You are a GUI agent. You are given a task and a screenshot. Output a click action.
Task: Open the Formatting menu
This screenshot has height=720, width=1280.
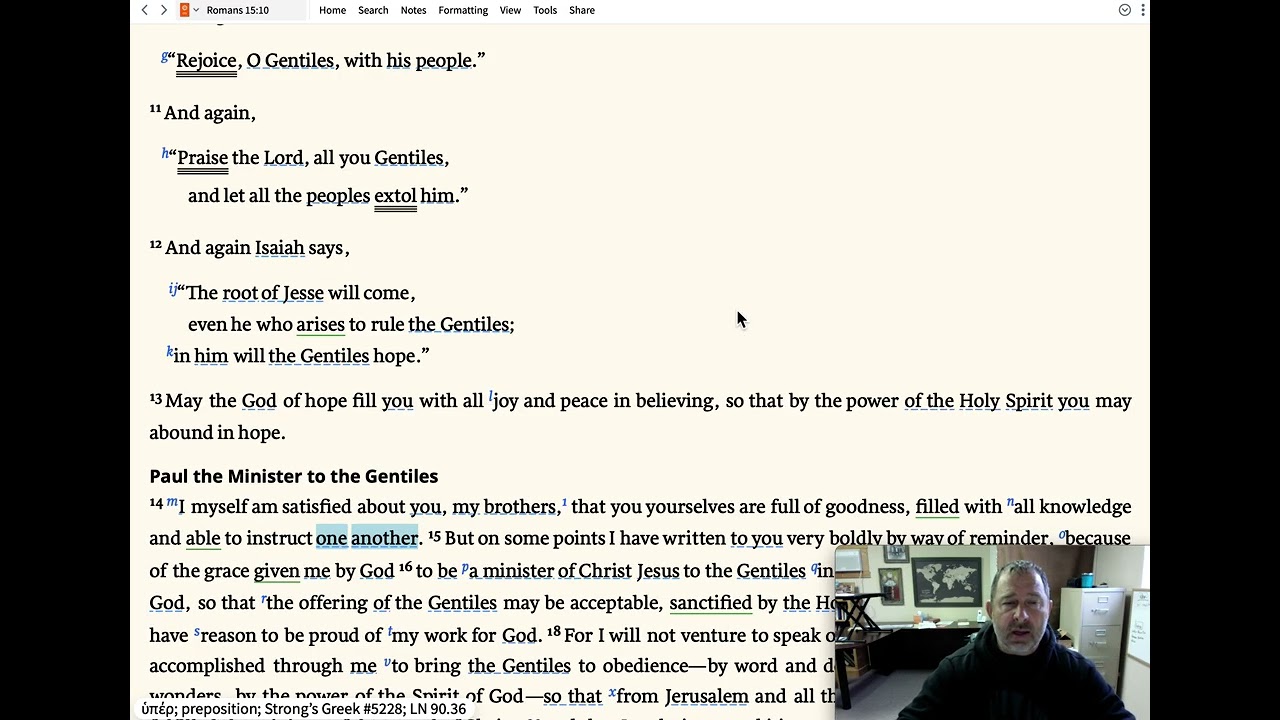(x=463, y=10)
